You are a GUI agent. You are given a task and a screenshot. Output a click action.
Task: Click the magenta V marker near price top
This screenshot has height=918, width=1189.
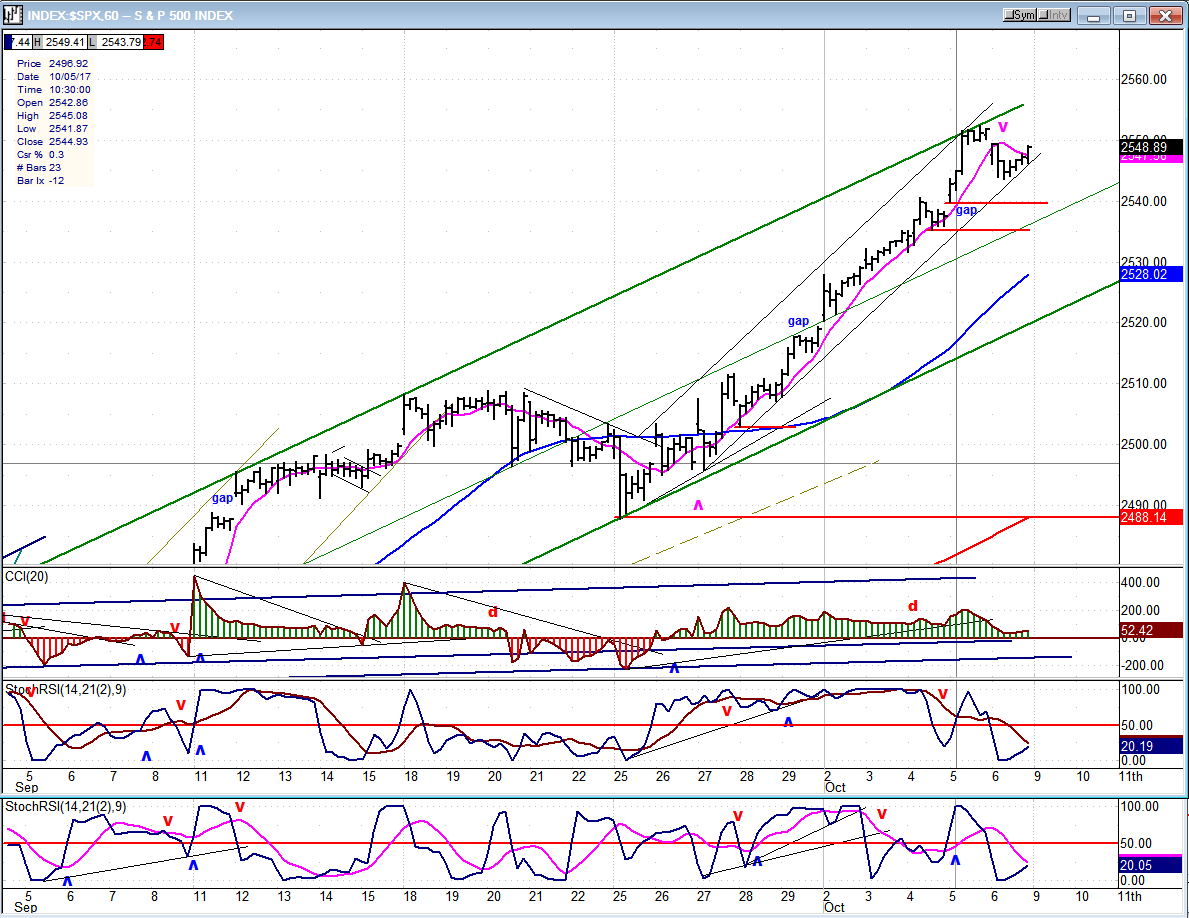(1003, 127)
